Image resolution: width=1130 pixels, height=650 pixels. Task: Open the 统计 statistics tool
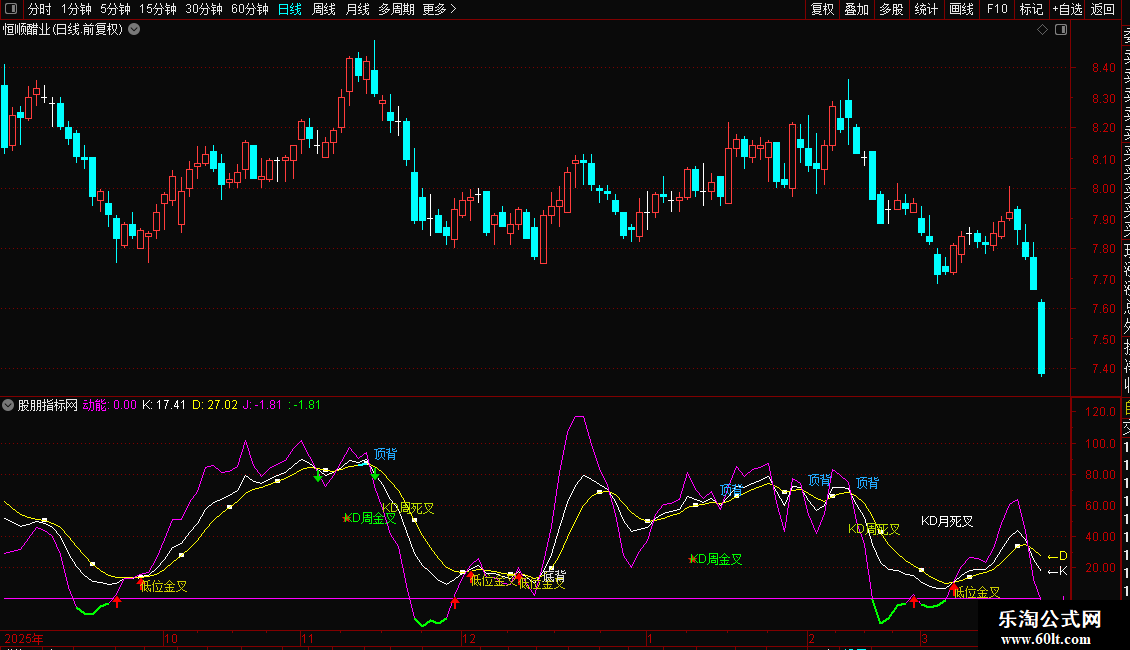926,9
